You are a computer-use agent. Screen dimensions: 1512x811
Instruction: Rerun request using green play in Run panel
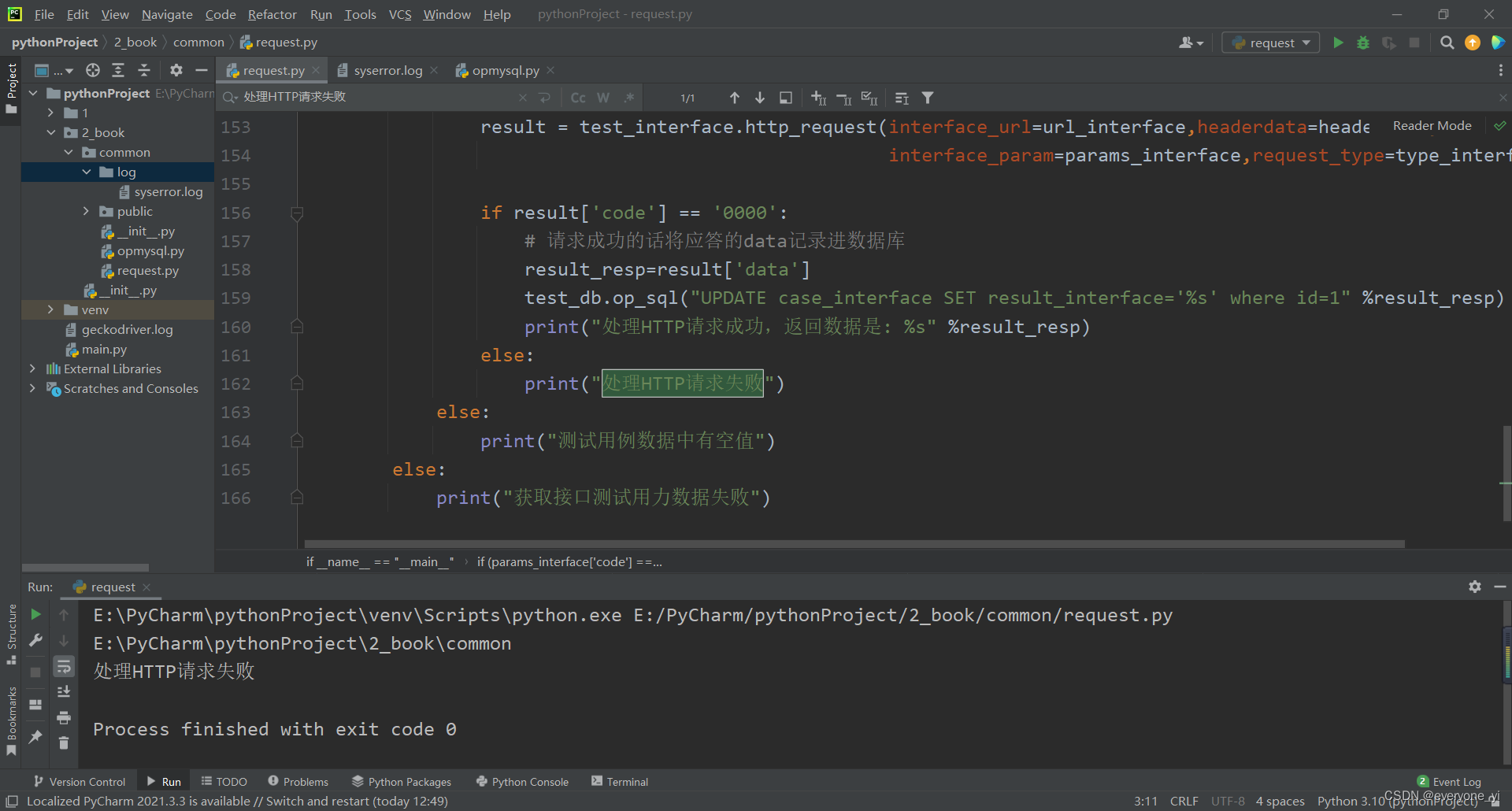(x=35, y=614)
